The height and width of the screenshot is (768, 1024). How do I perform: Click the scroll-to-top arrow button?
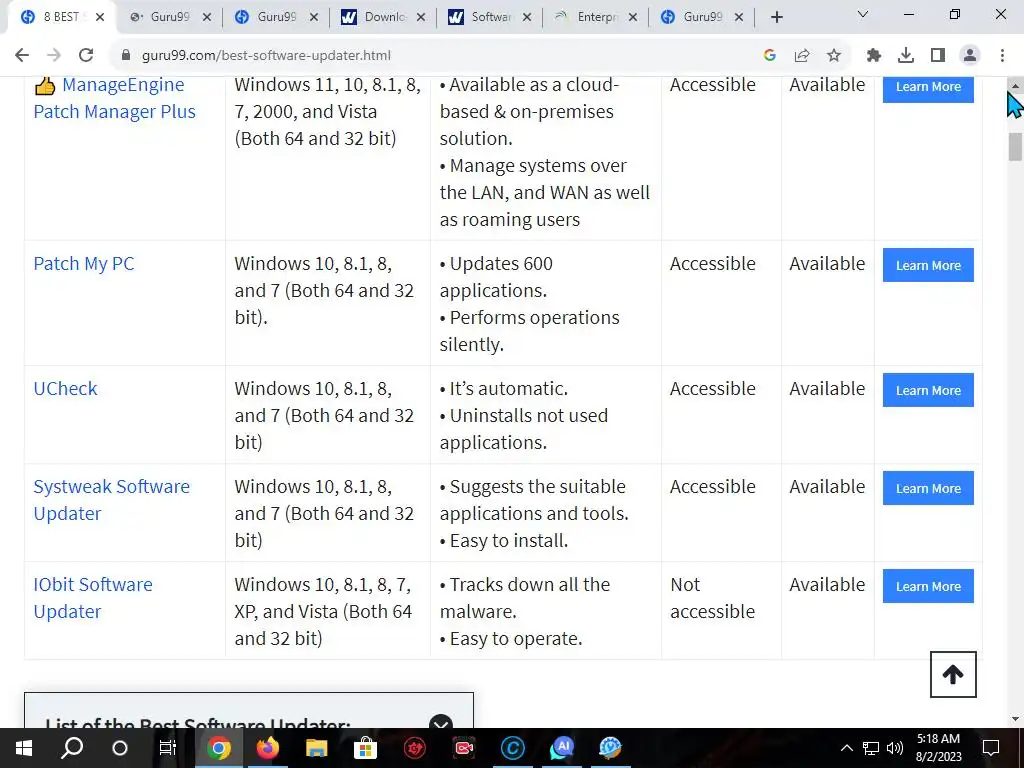(x=953, y=675)
